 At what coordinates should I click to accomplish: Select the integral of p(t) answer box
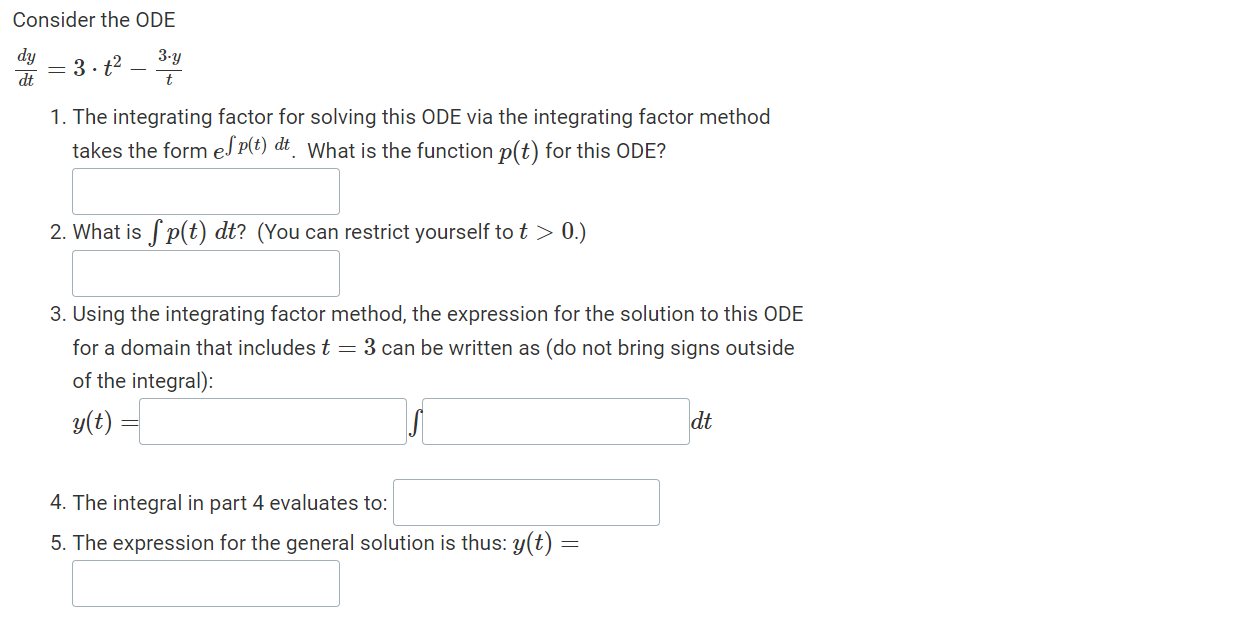coord(205,273)
